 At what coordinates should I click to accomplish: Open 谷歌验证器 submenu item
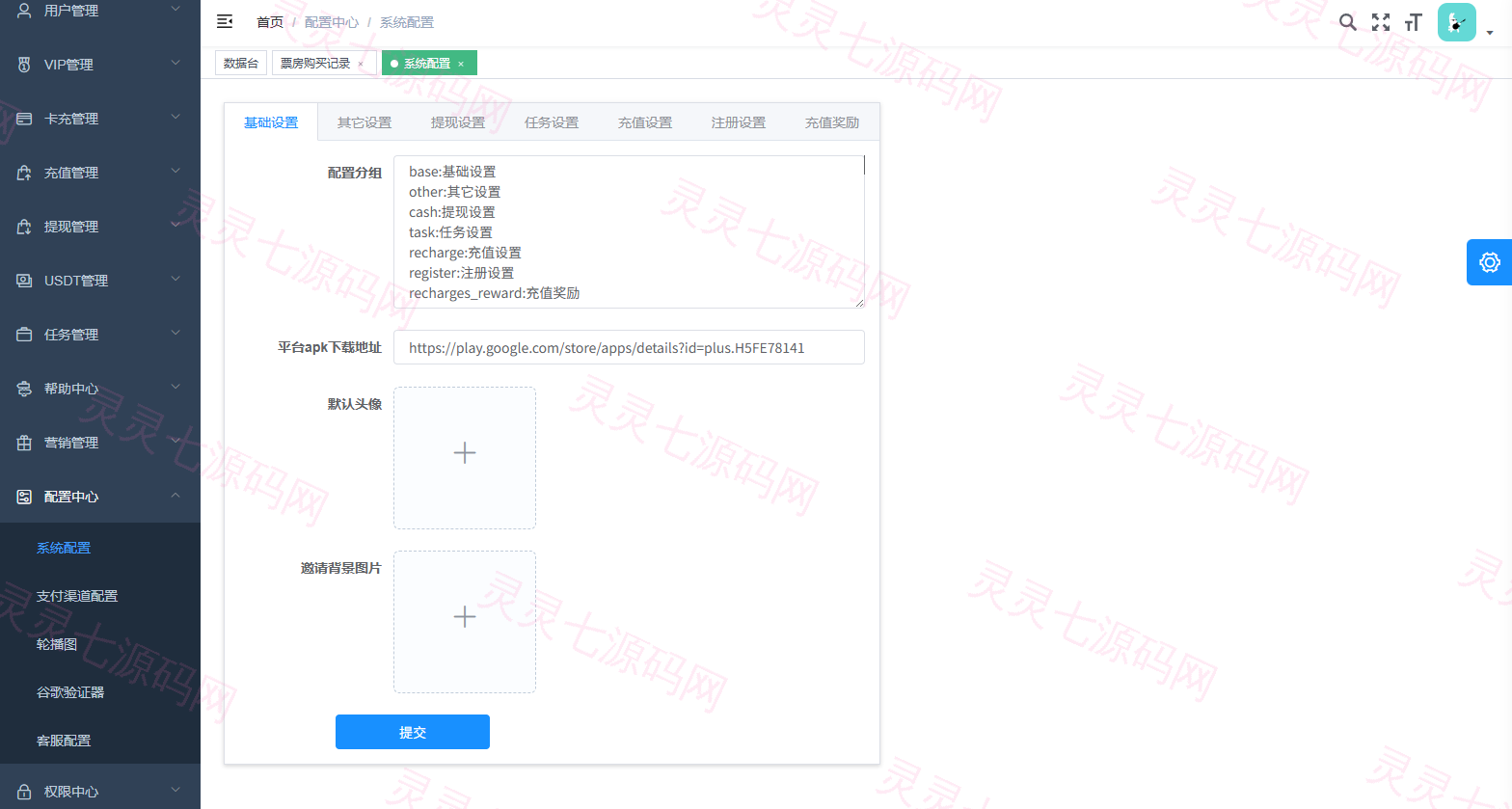click(x=70, y=692)
